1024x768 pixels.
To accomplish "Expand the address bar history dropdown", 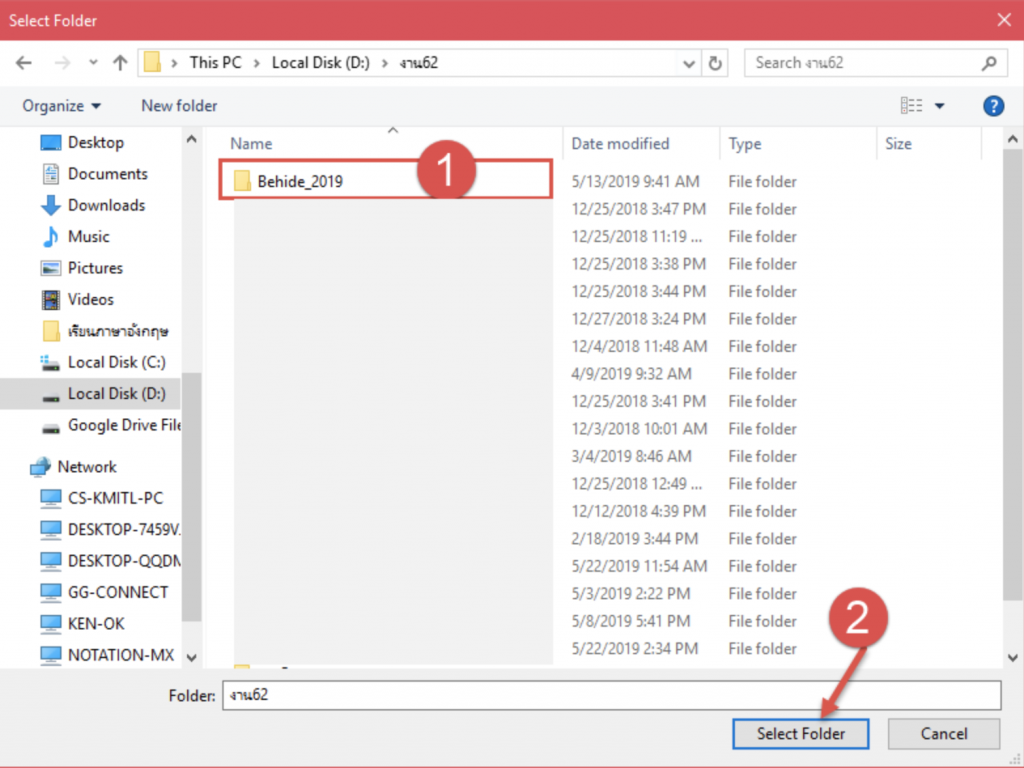I will pyautogui.click(x=689, y=63).
